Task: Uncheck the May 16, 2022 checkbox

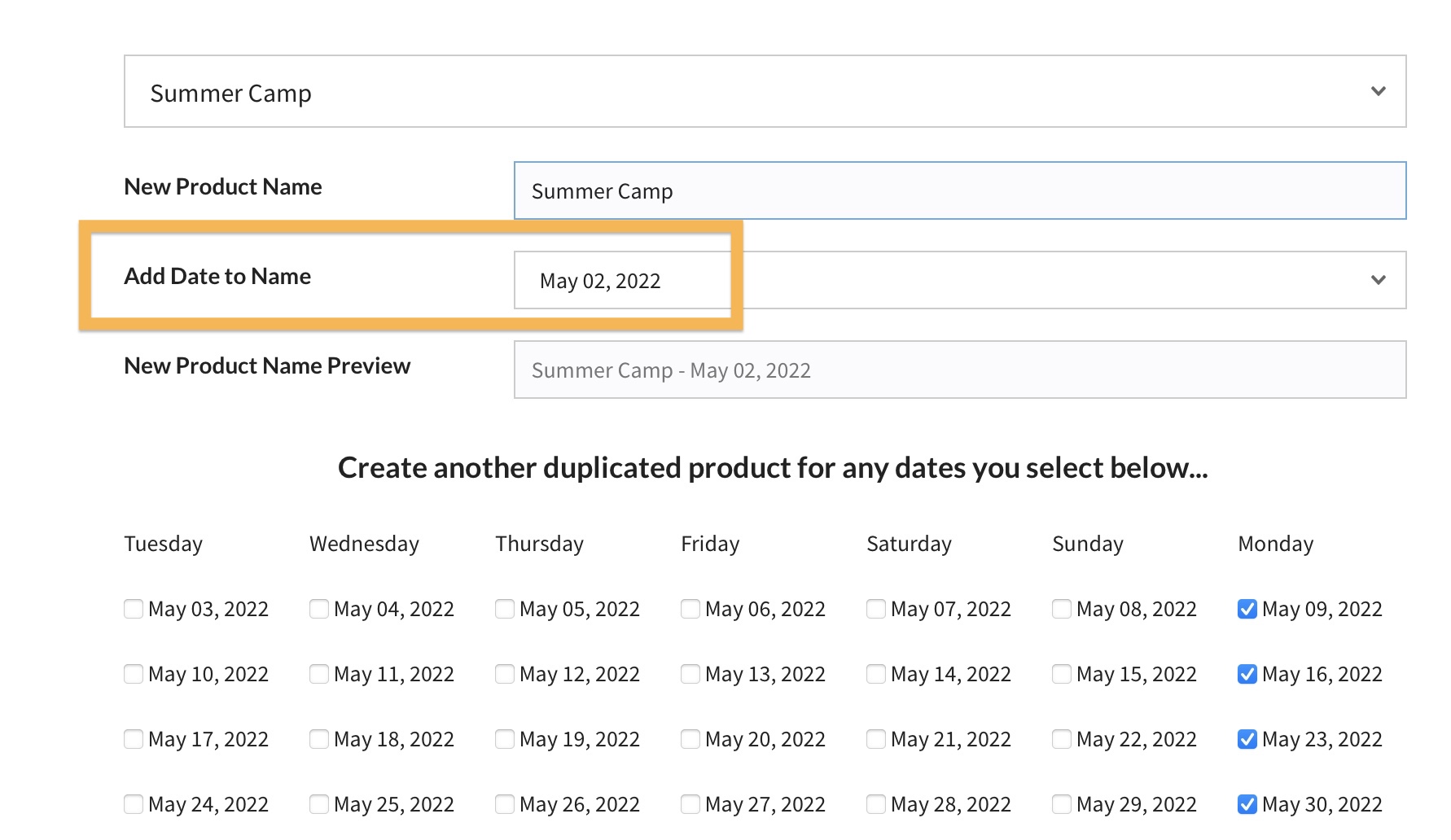Action: [x=1247, y=674]
